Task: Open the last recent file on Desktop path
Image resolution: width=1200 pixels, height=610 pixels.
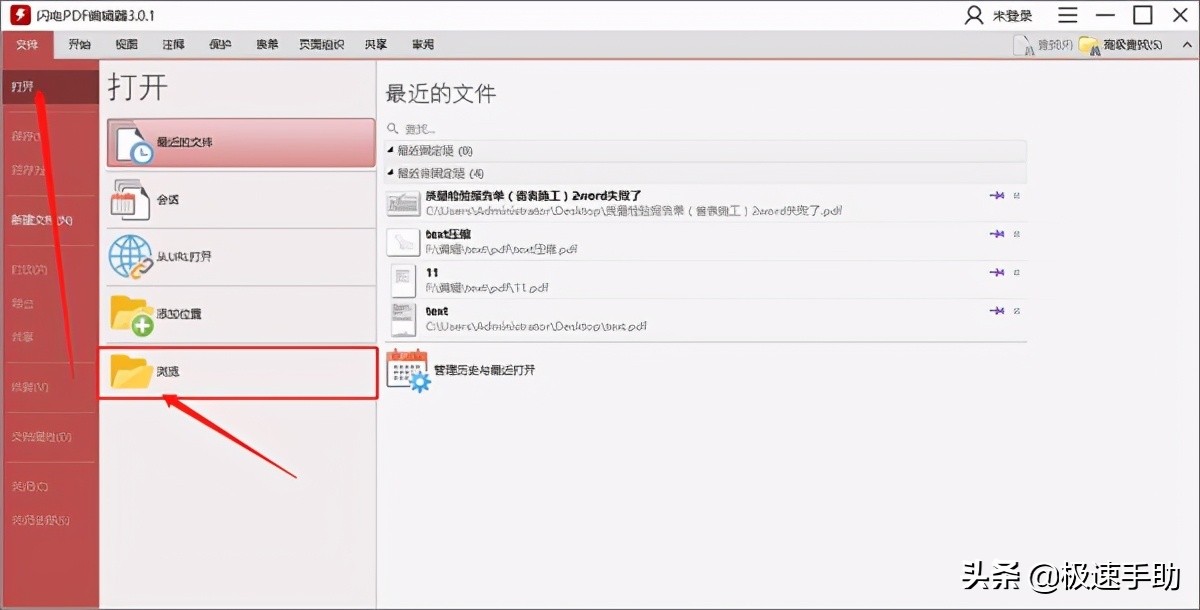Action: pyautogui.click(x=705, y=318)
